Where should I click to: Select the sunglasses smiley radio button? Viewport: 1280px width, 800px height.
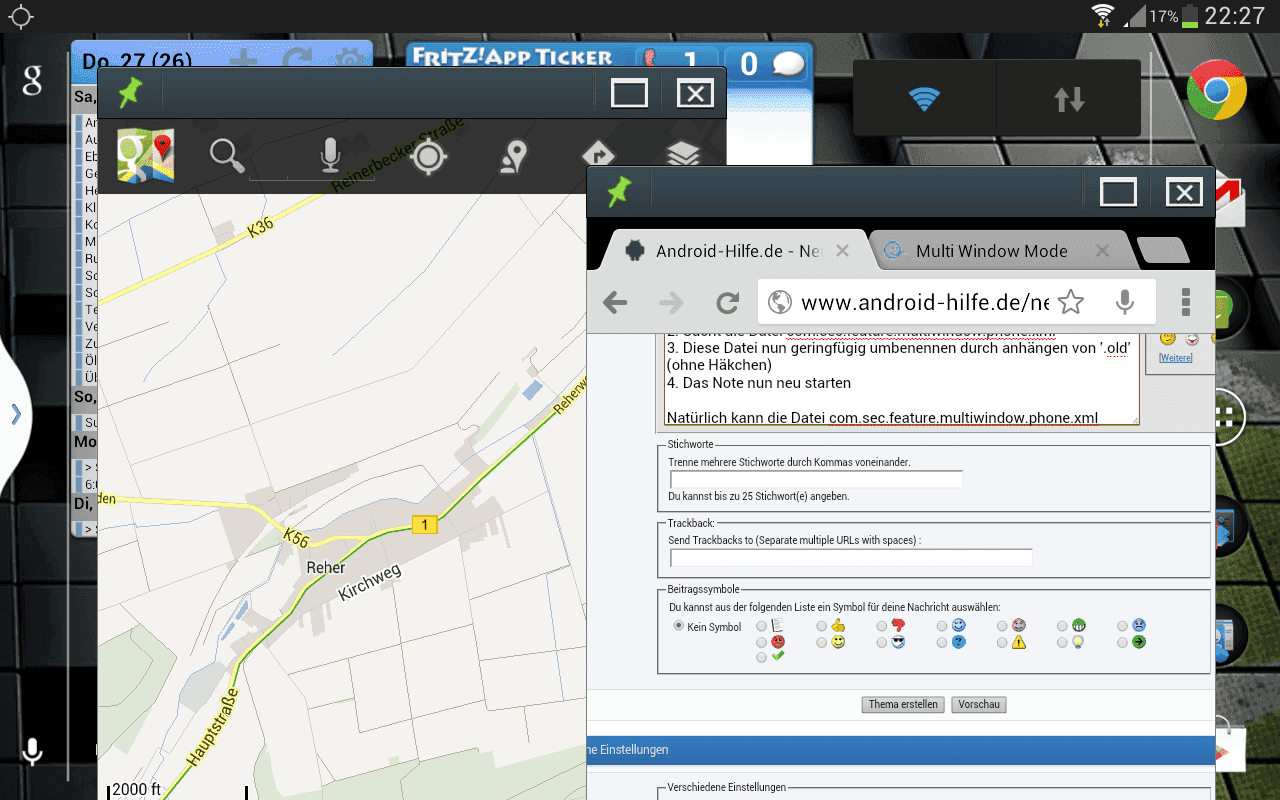(882, 642)
